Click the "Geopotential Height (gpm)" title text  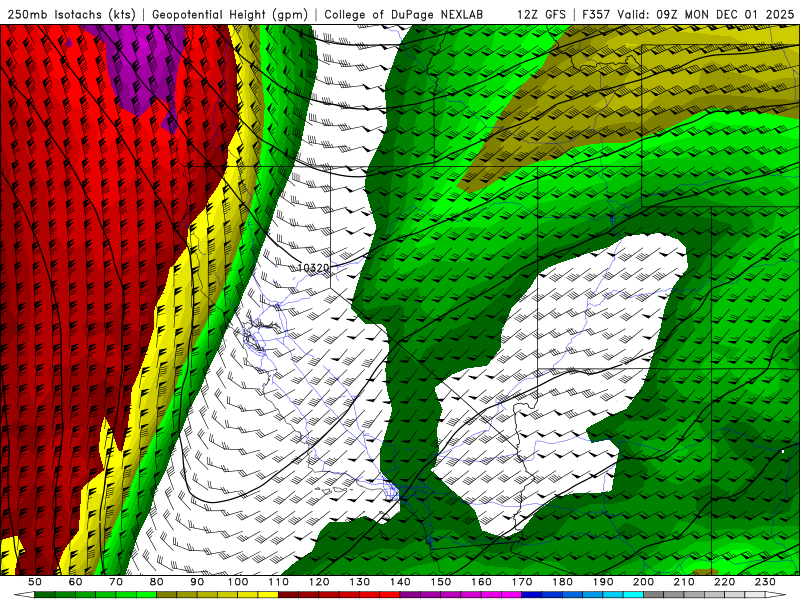pyautogui.click(x=230, y=15)
